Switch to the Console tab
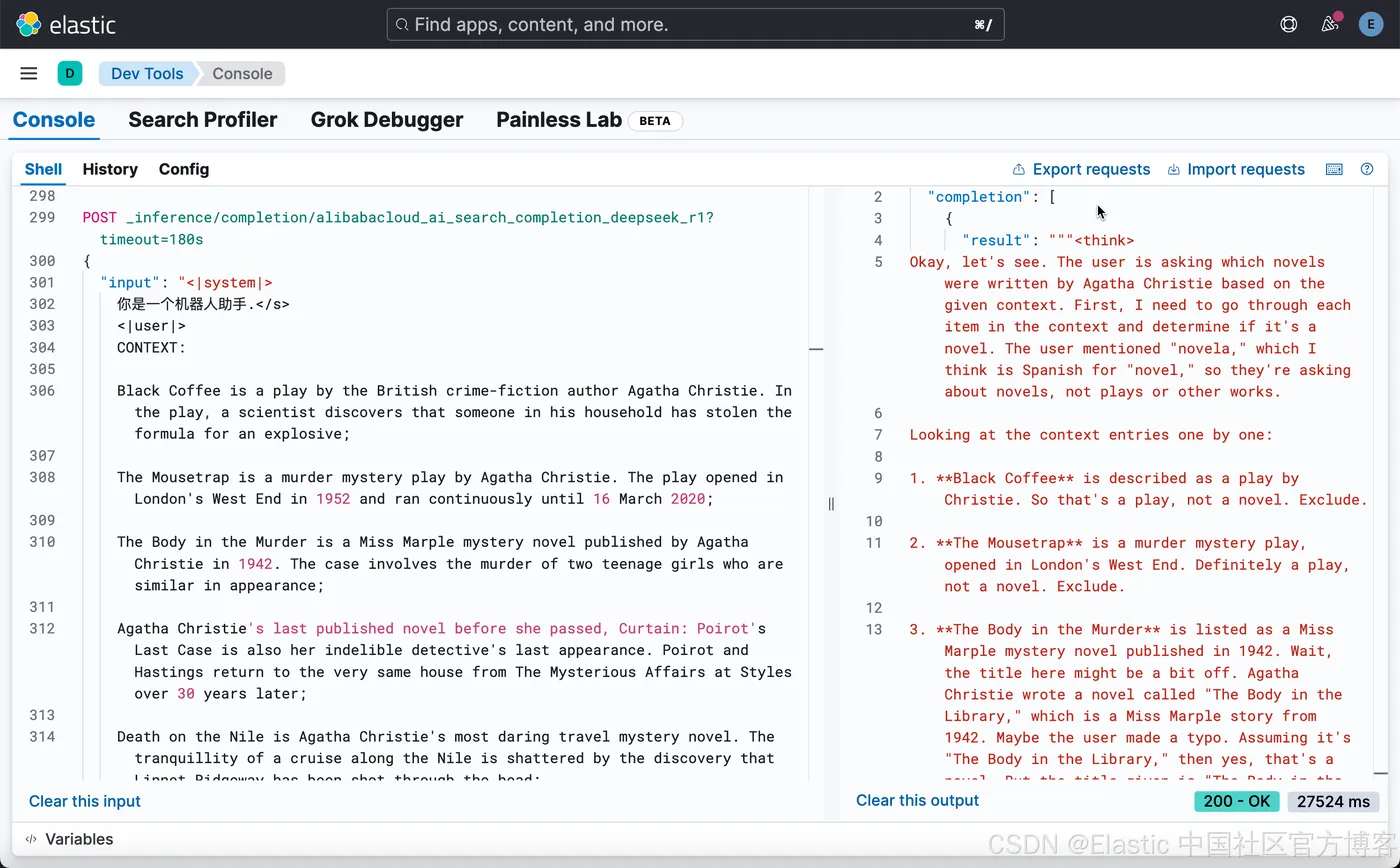The height and width of the screenshot is (868, 1400). coord(54,120)
